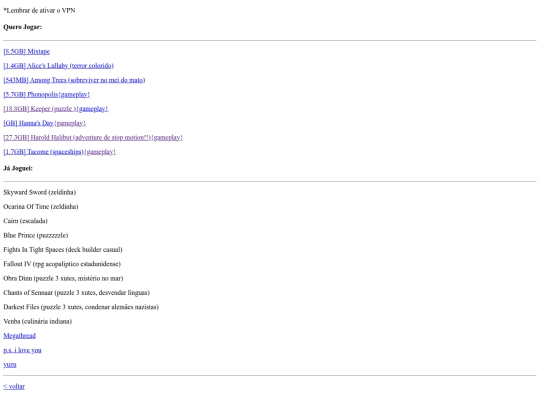Click the 'Darkest Files' entry

81,307
